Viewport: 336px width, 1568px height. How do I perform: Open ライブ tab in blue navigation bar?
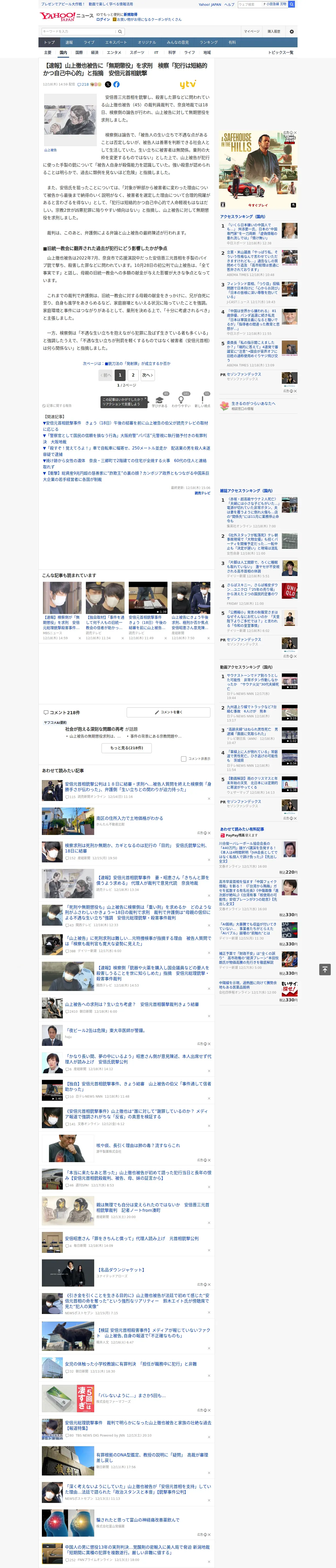click(89, 42)
